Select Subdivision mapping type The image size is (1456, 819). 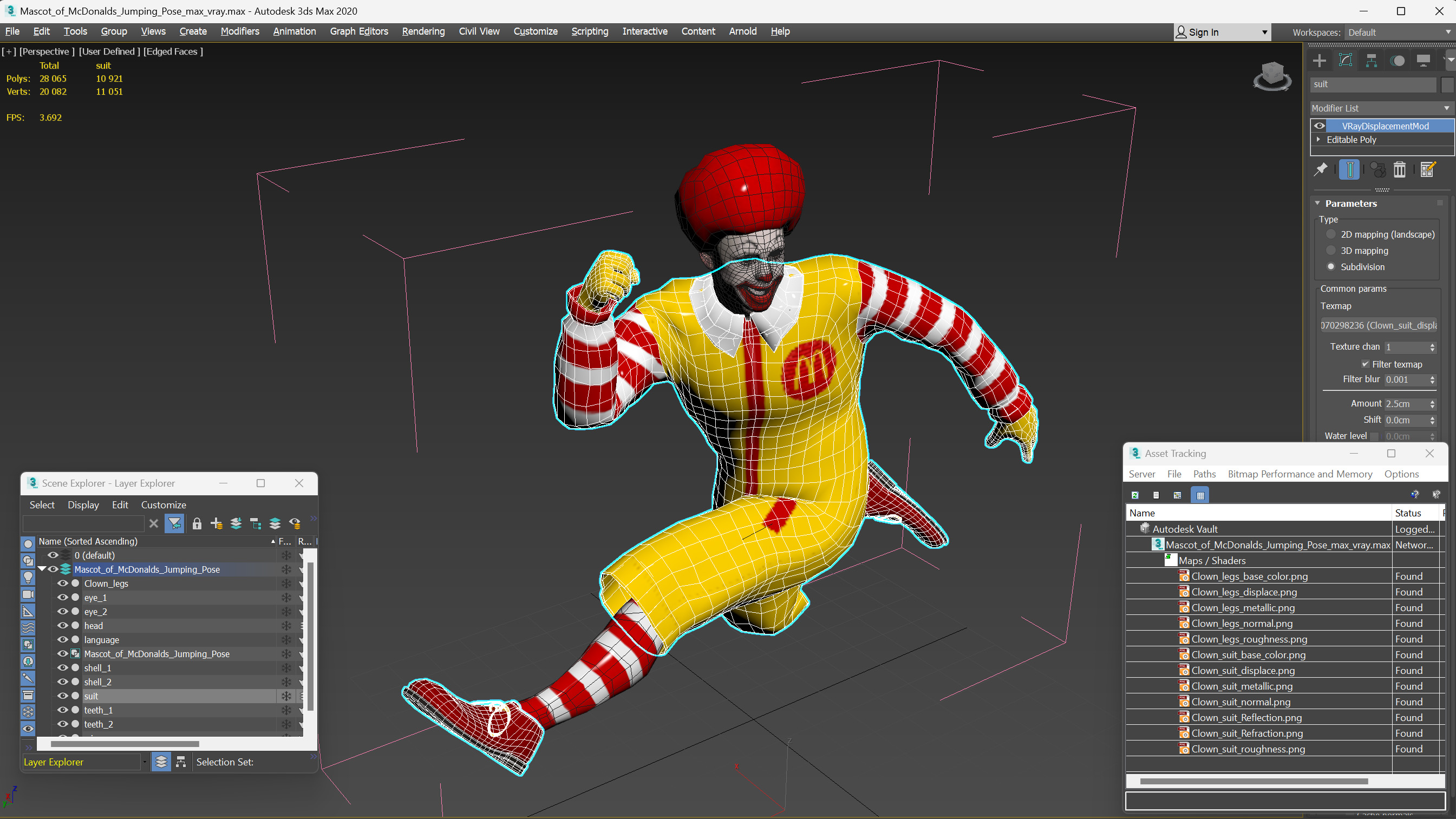click(1330, 267)
